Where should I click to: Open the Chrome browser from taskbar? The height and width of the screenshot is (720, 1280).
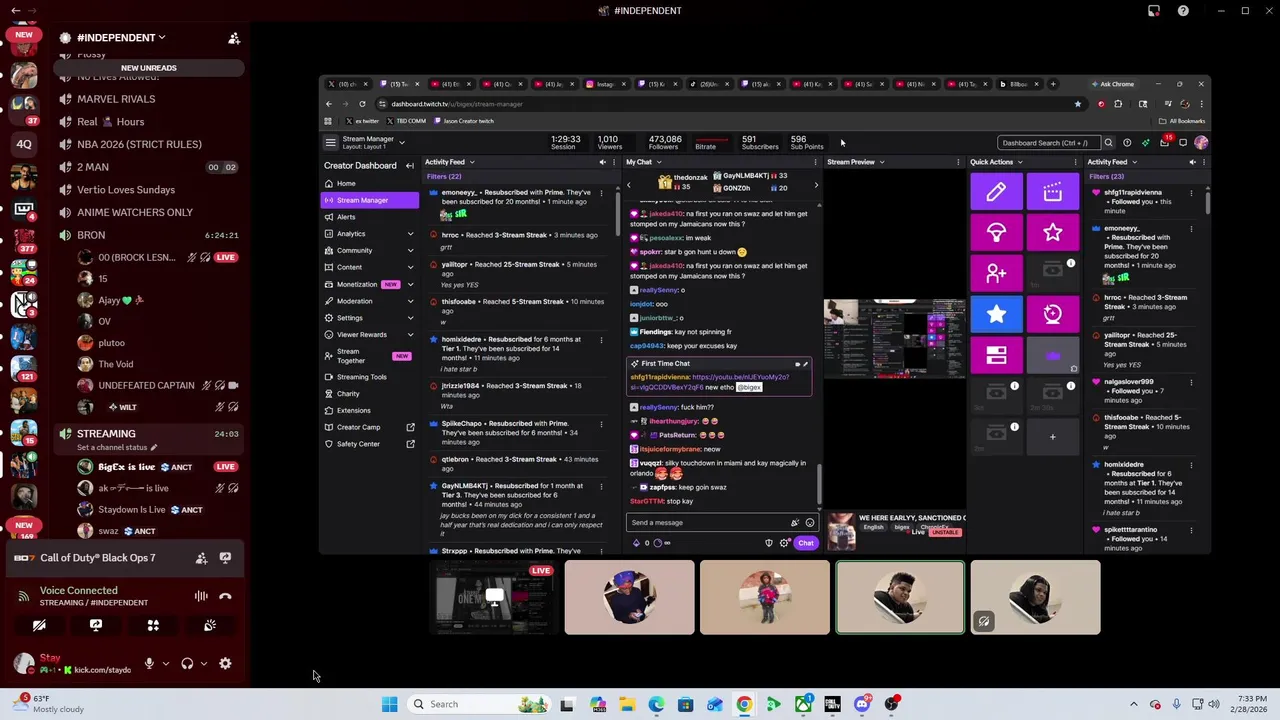click(x=744, y=704)
